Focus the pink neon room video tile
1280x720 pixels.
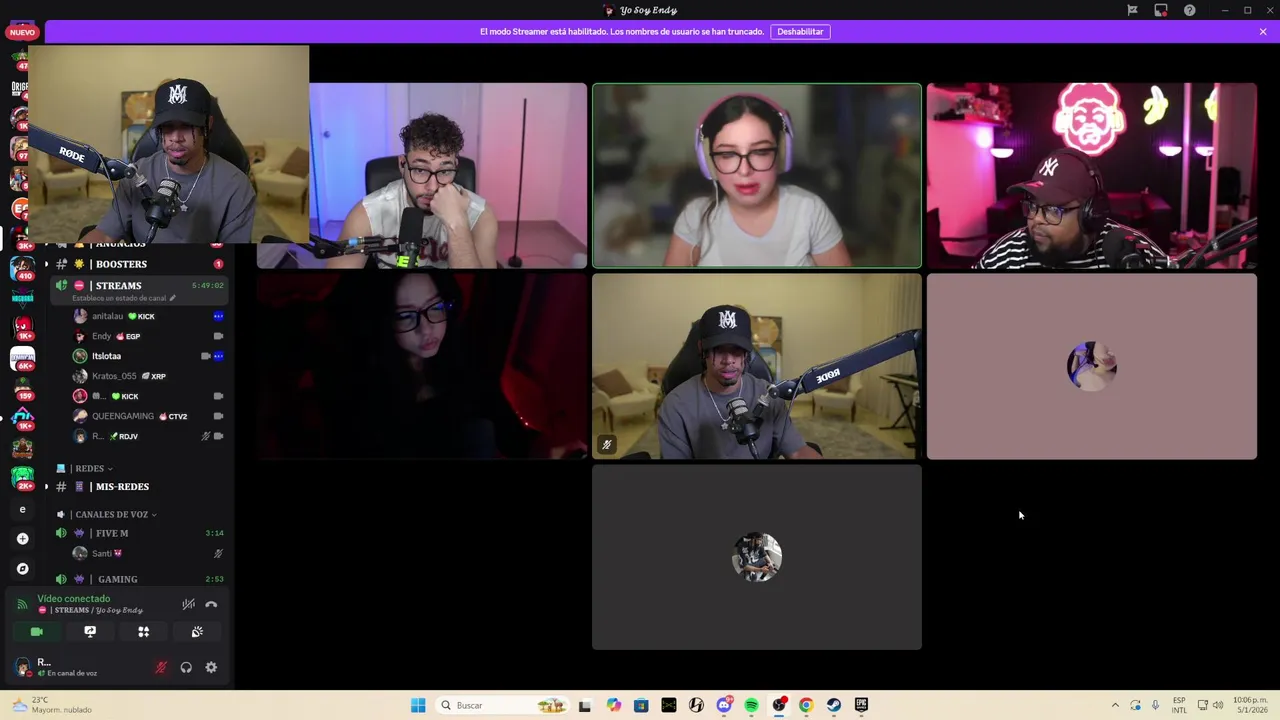click(x=1092, y=176)
